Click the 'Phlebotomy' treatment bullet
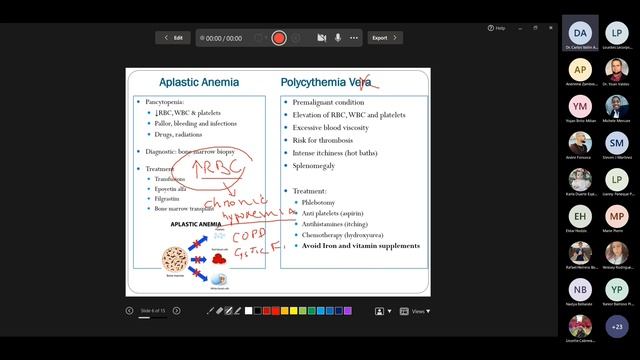 coord(318,202)
